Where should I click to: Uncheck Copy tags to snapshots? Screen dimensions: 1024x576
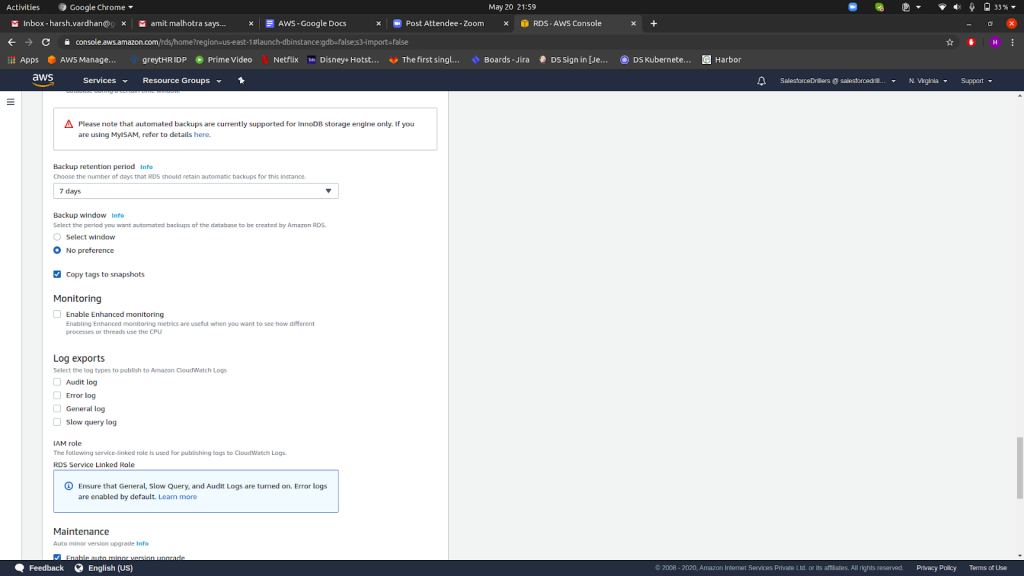point(57,274)
